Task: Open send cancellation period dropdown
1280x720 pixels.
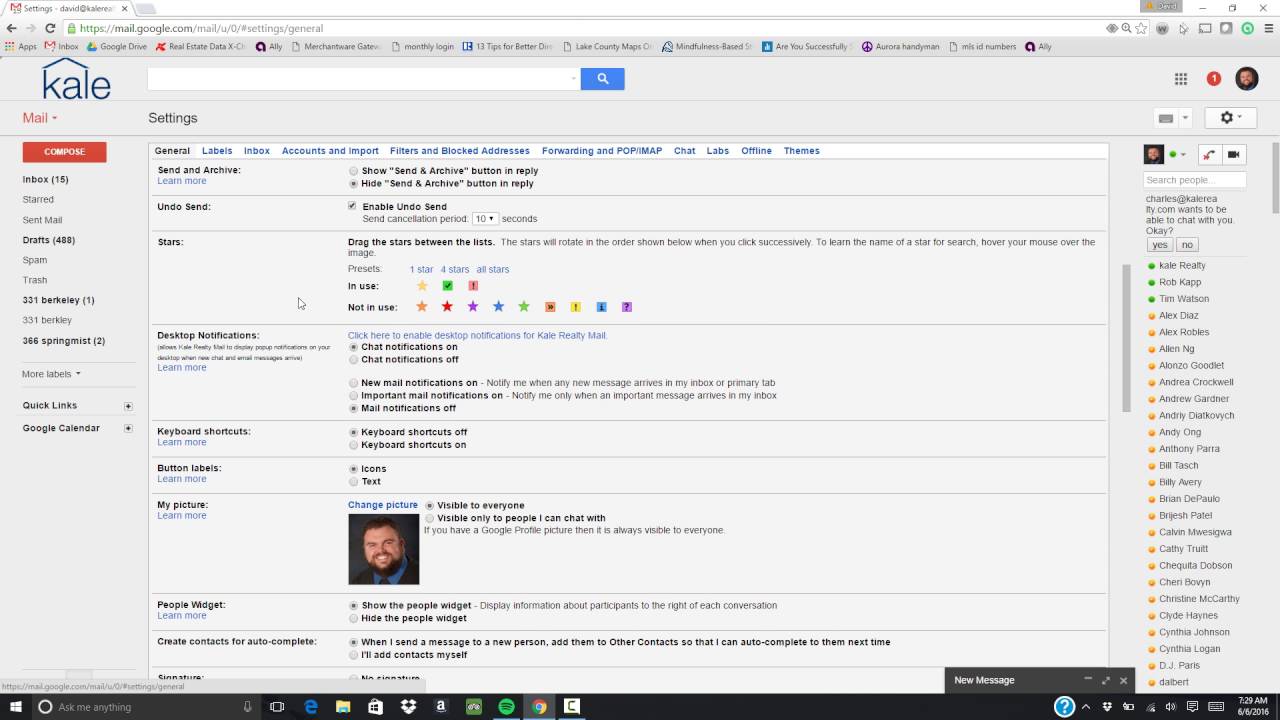Action: [x=484, y=219]
